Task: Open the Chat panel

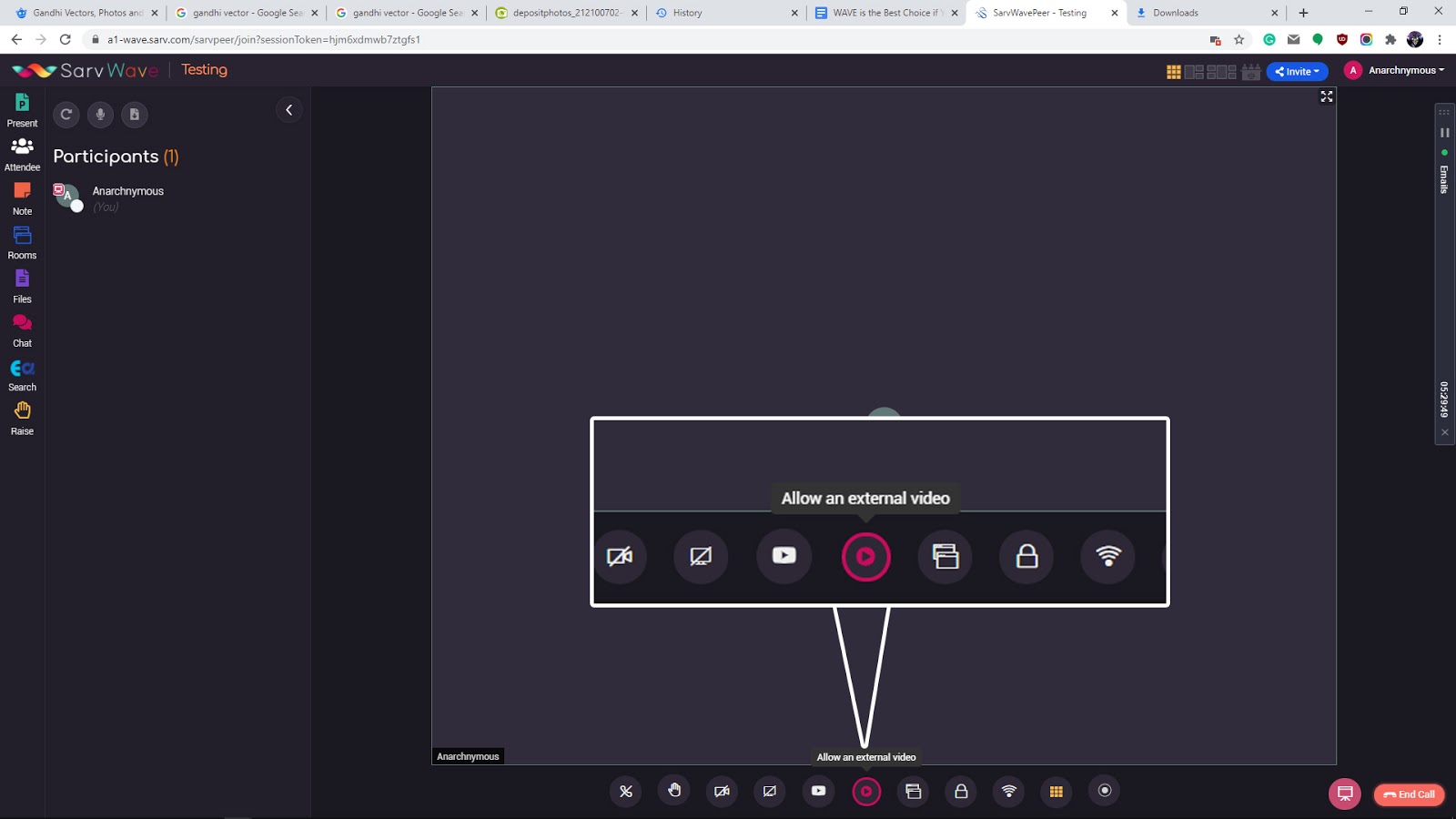Action: point(22,329)
